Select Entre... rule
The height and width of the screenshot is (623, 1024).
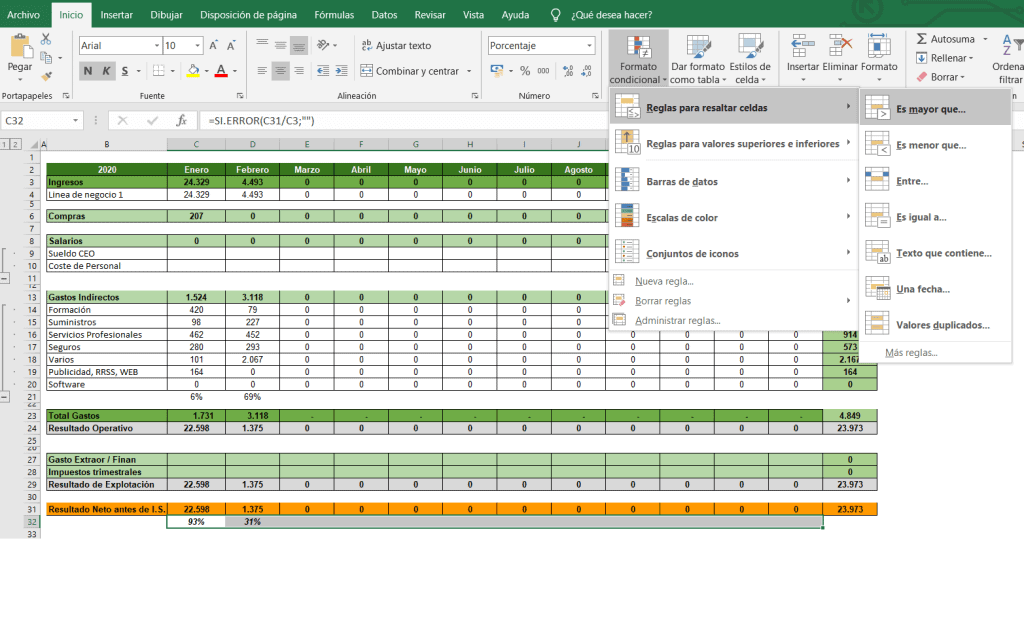click(936, 181)
